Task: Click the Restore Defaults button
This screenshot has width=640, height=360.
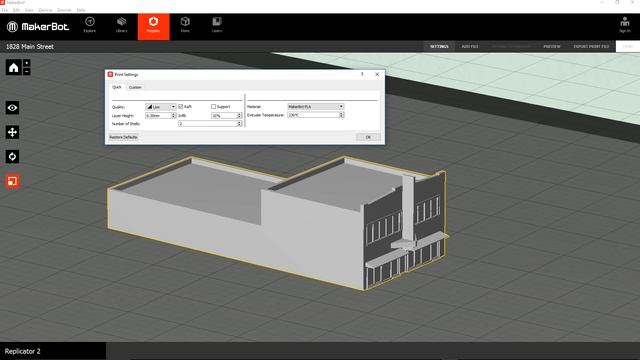Action: [x=123, y=137]
